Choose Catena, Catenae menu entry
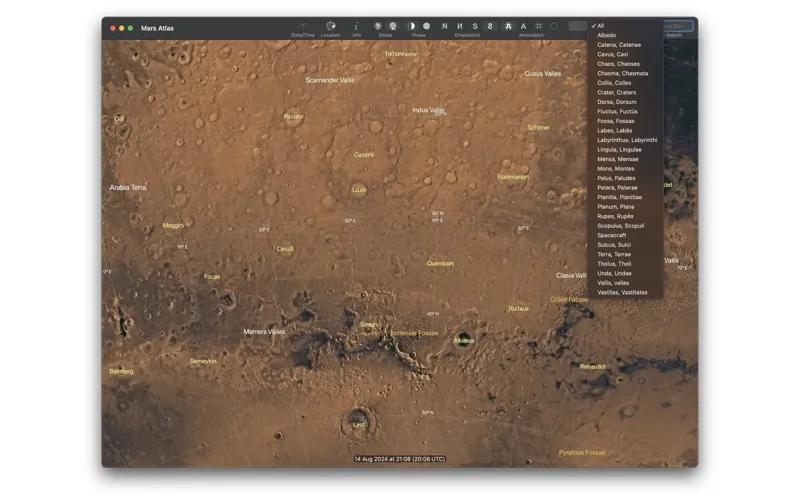Viewport: 800px width, 500px height. pos(626,45)
